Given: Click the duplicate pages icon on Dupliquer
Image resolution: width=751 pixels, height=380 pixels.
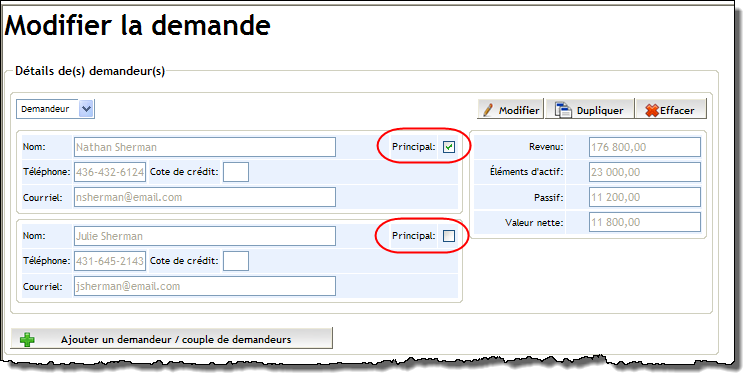Looking at the screenshot, I should pos(563,110).
